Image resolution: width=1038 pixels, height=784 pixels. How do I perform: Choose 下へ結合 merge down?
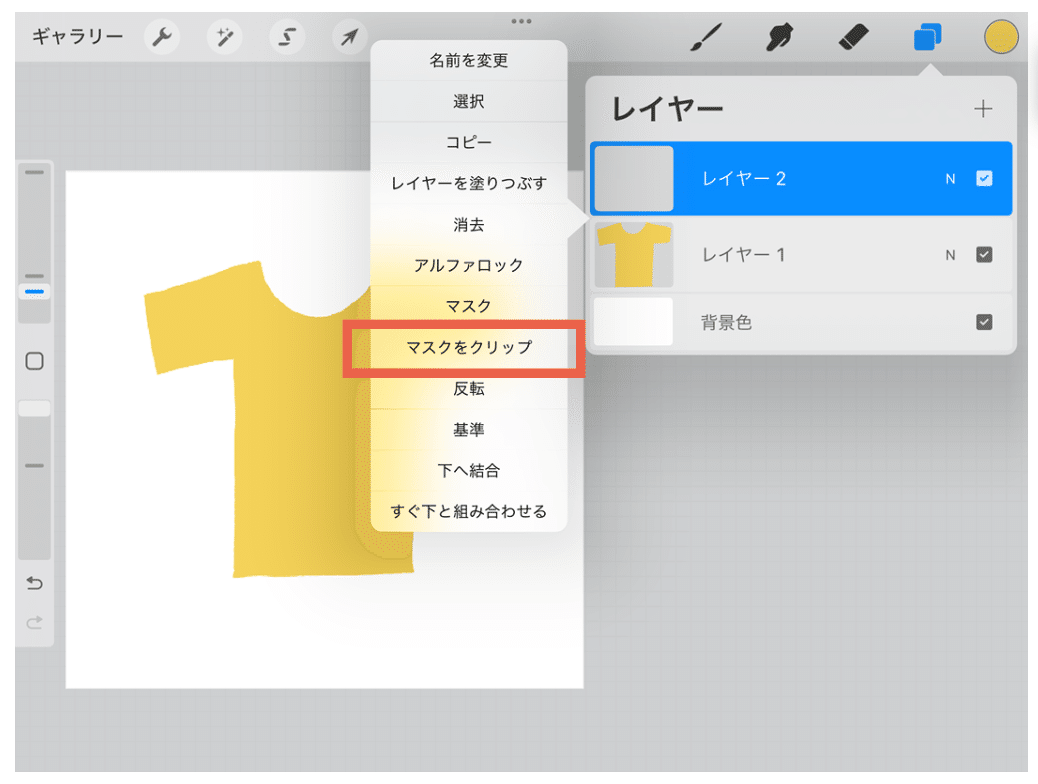[469, 471]
